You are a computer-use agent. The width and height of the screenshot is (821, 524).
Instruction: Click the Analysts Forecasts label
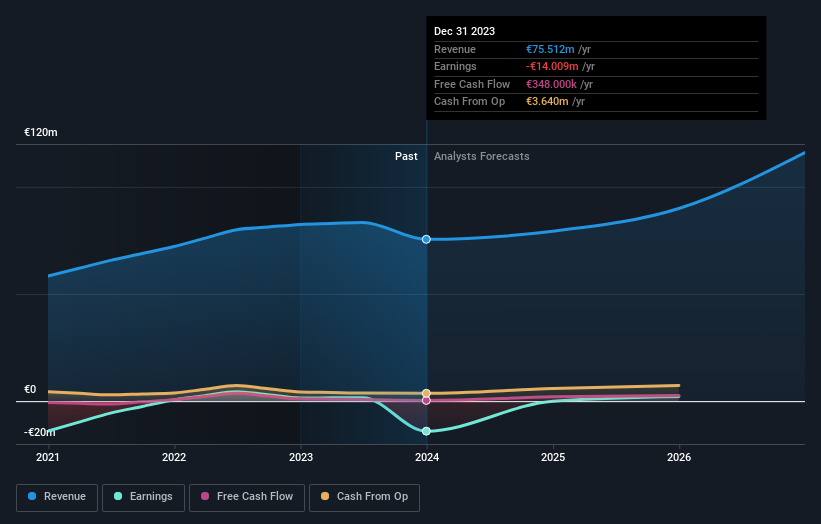coord(482,156)
